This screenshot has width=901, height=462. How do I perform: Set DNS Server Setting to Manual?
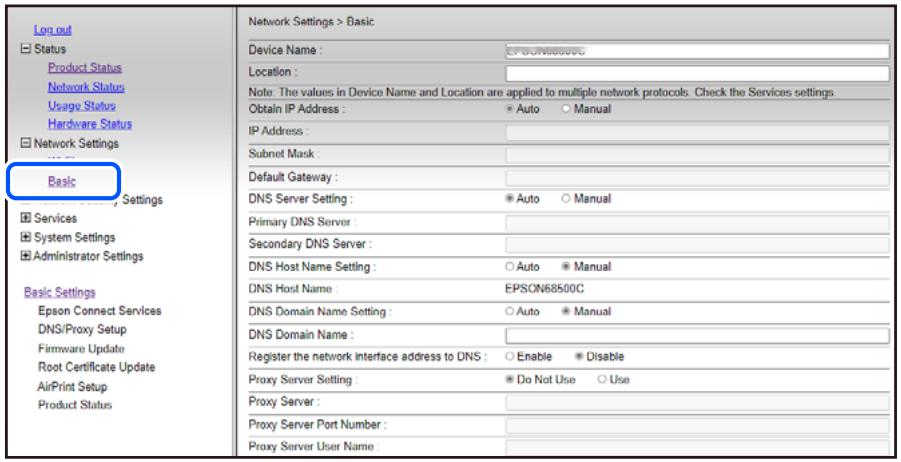pyautogui.click(x=566, y=199)
